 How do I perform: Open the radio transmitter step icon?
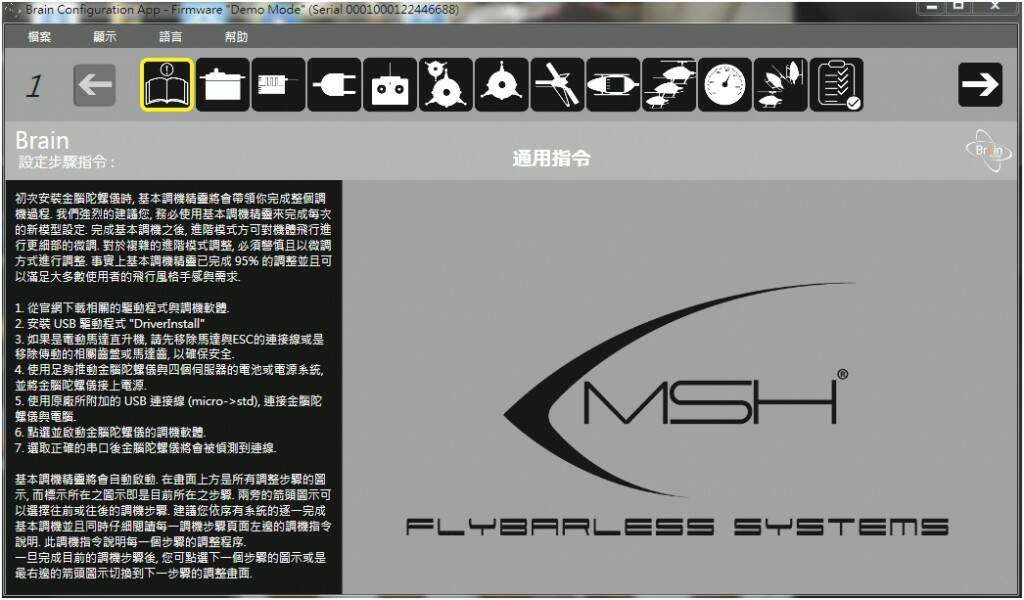[x=390, y=85]
